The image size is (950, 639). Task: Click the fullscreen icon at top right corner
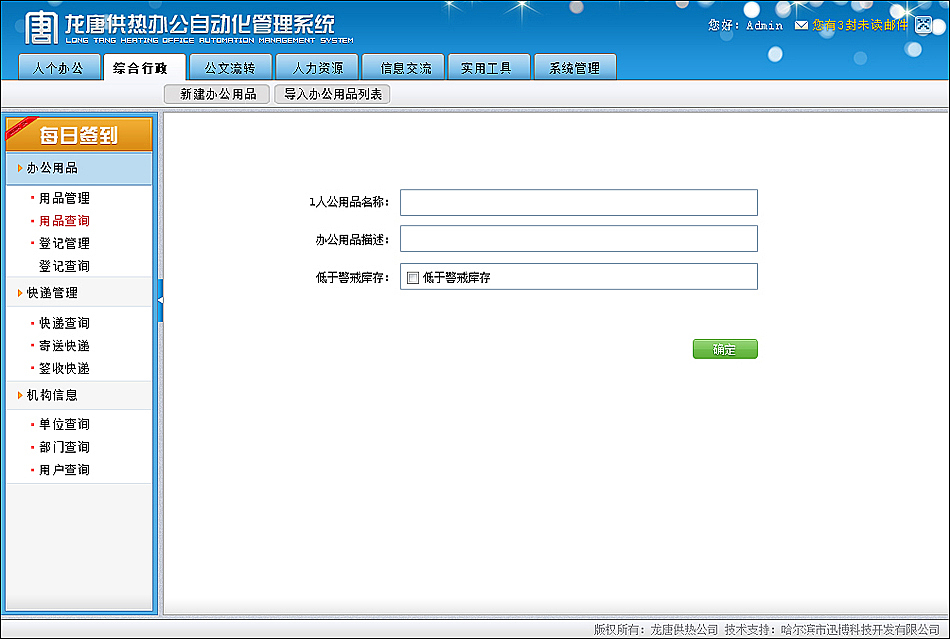922,25
